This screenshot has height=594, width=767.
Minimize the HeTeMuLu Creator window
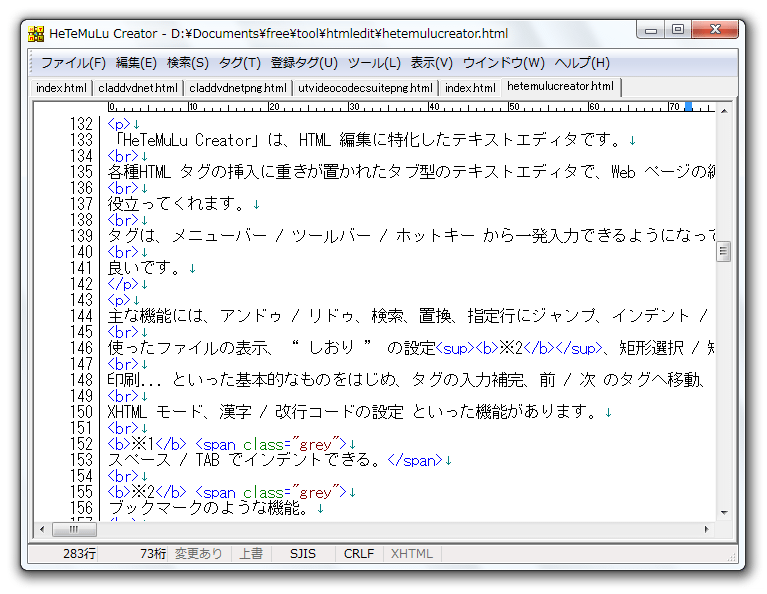point(651,30)
